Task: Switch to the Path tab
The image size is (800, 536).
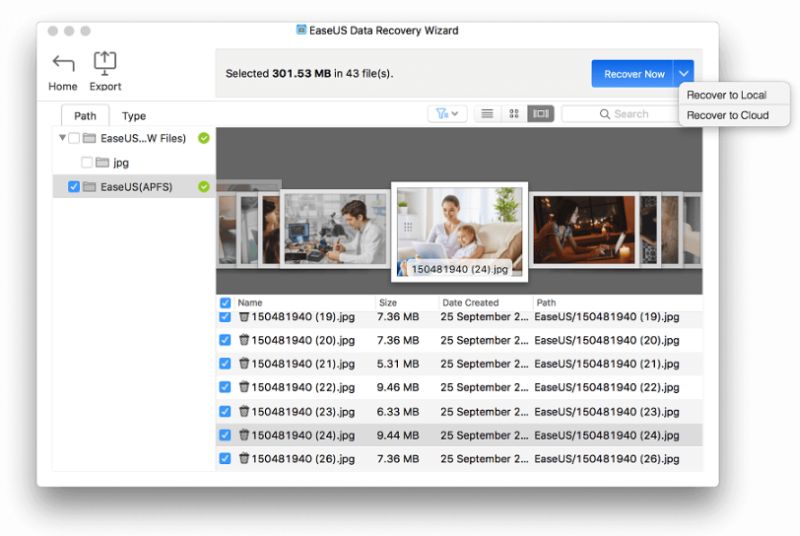Action: 85,116
